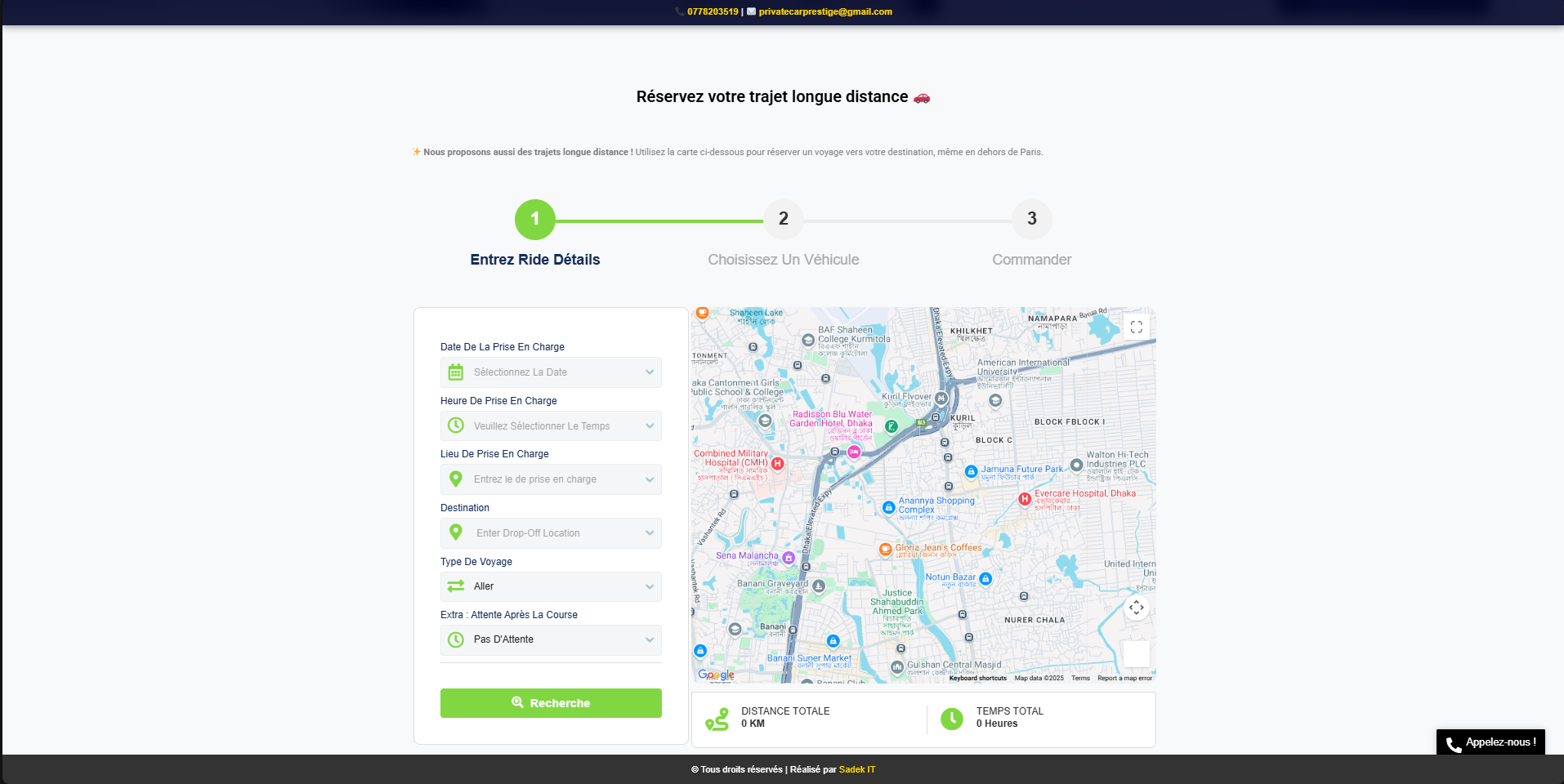
Task: Click the Banani Graveyard map marker
Action: tap(819, 586)
